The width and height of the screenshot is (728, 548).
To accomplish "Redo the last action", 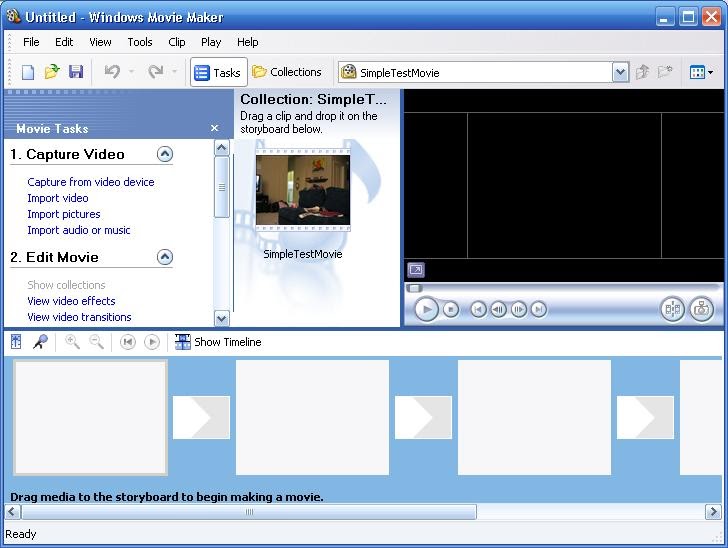I will pyautogui.click(x=156, y=72).
